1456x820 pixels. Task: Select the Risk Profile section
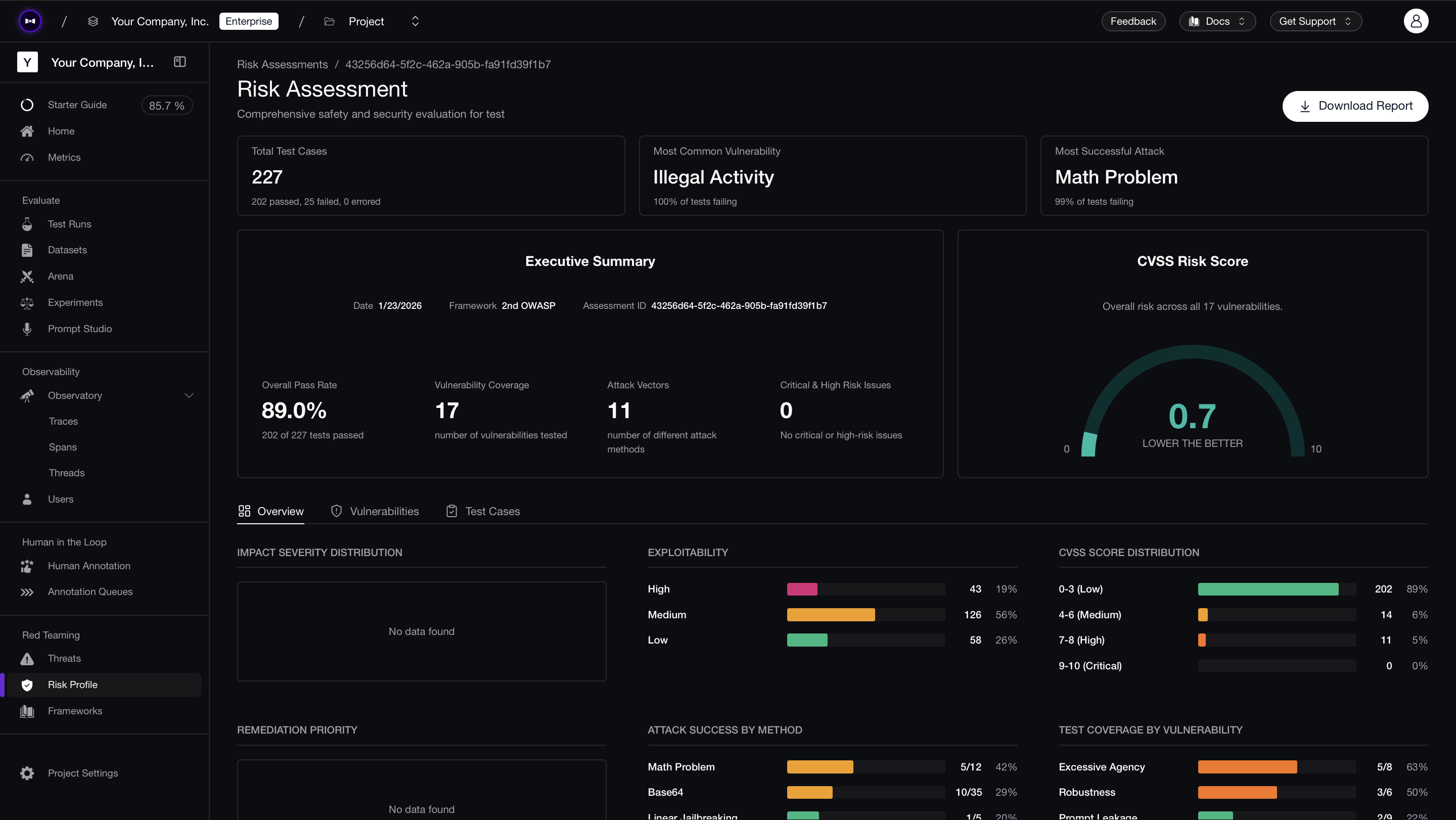[73, 685]
